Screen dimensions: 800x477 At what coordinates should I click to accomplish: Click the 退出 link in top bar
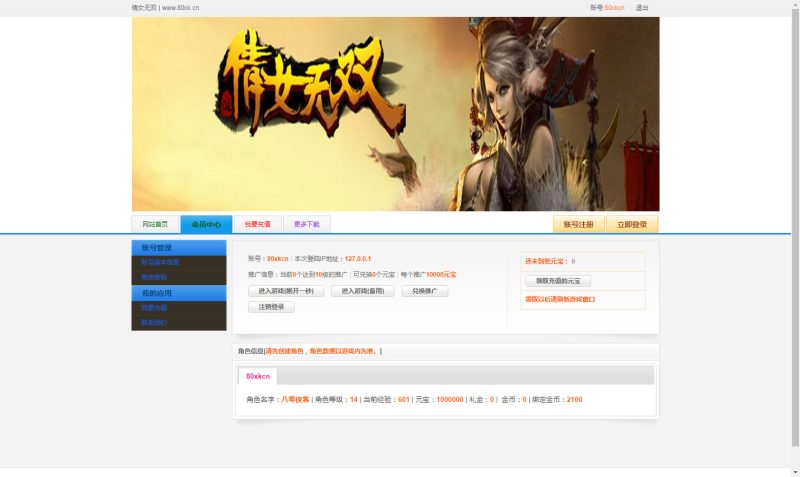[x=642, y=8]
